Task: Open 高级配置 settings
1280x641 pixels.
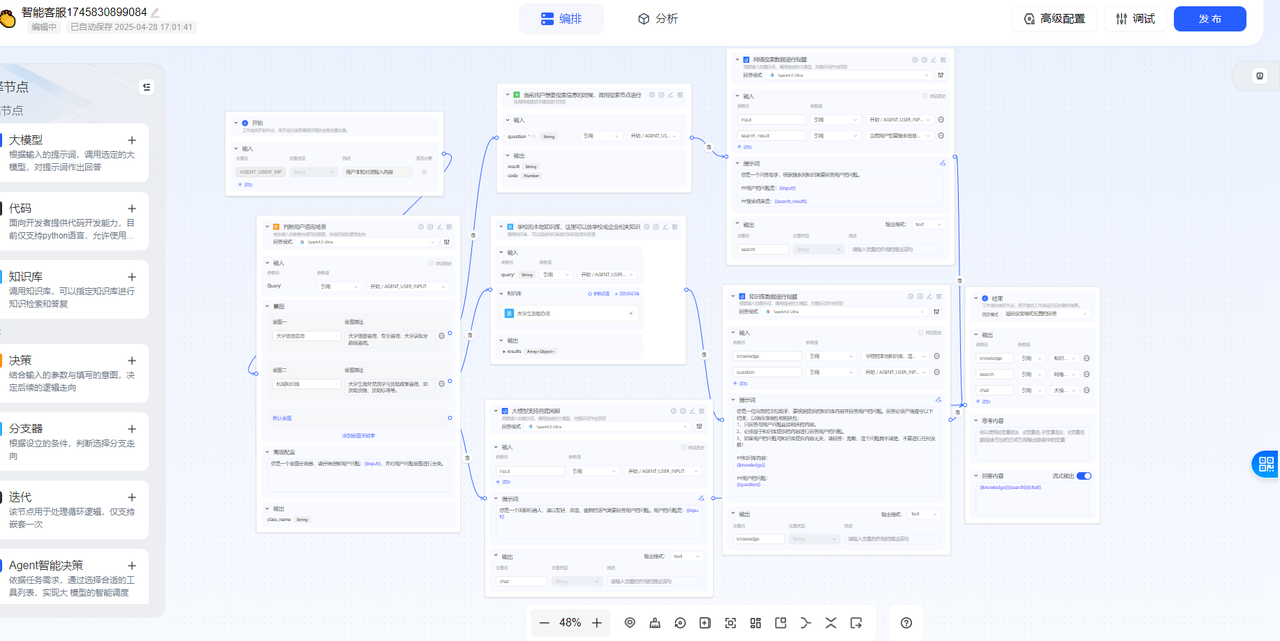Action: 1054,19
